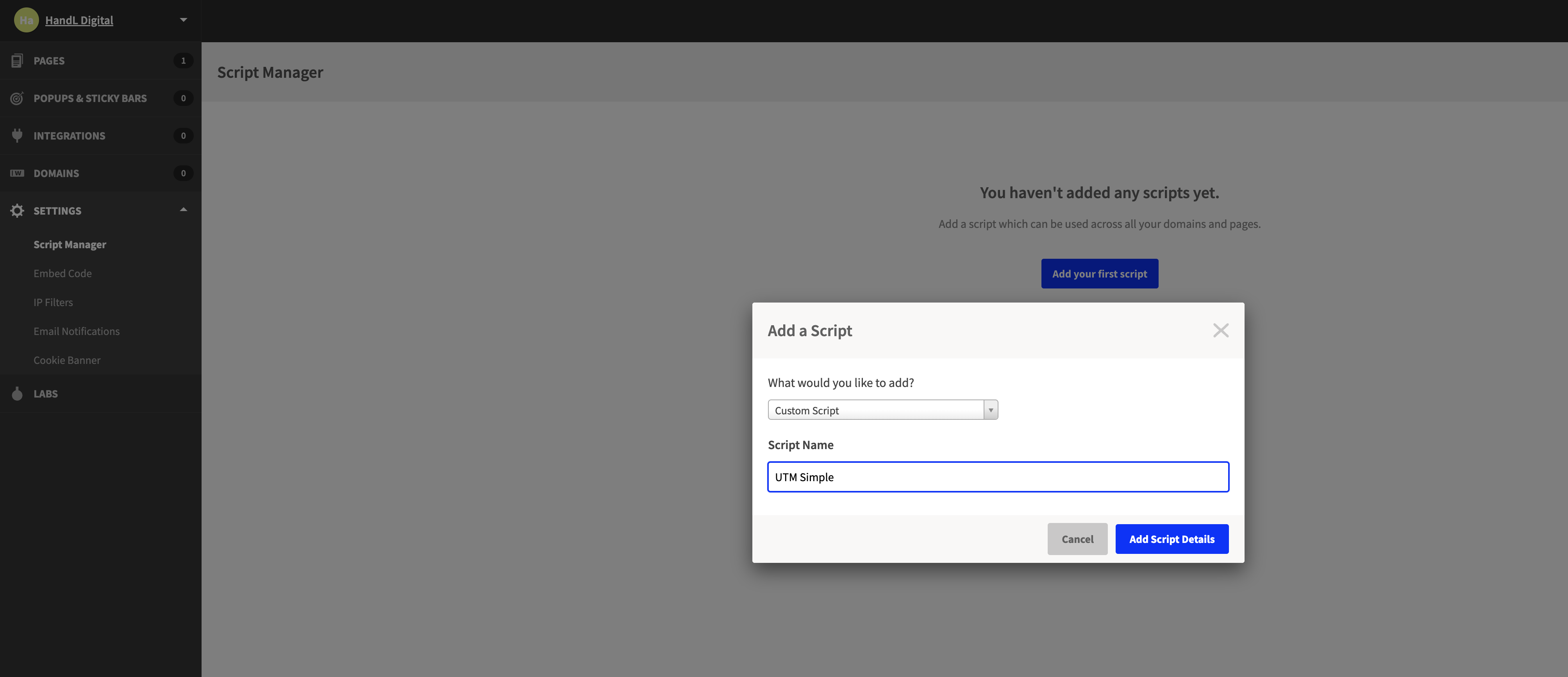Open the Pages section

100,60
